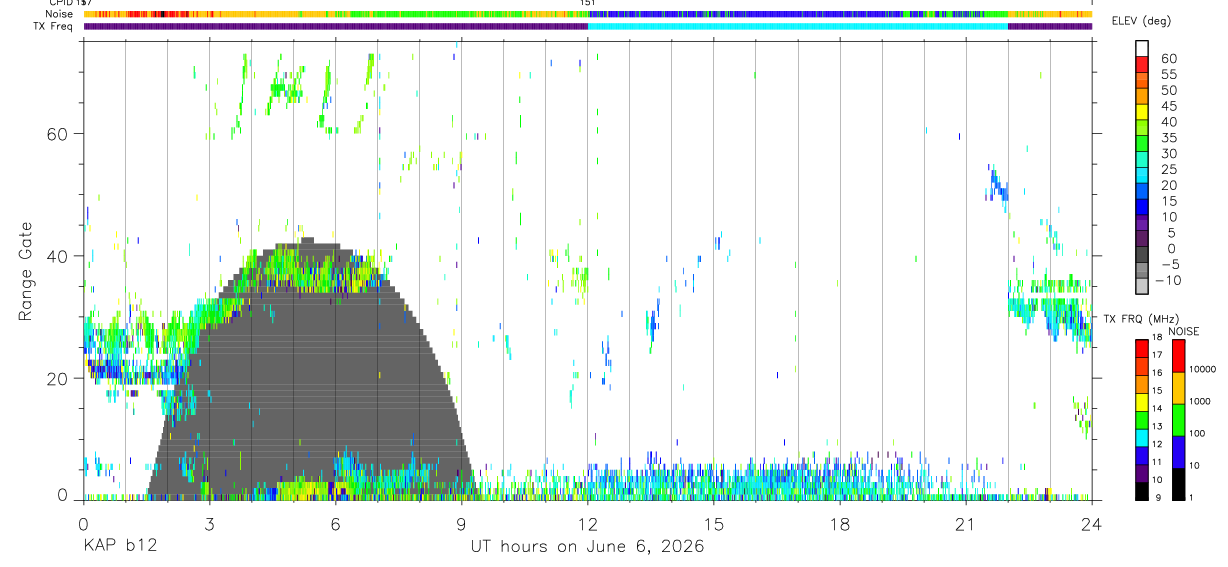Viewport: 1228px width, 567px height.
Task: Pick the white top cap of the ELEV colorbar
Action: click(1142, 49)
